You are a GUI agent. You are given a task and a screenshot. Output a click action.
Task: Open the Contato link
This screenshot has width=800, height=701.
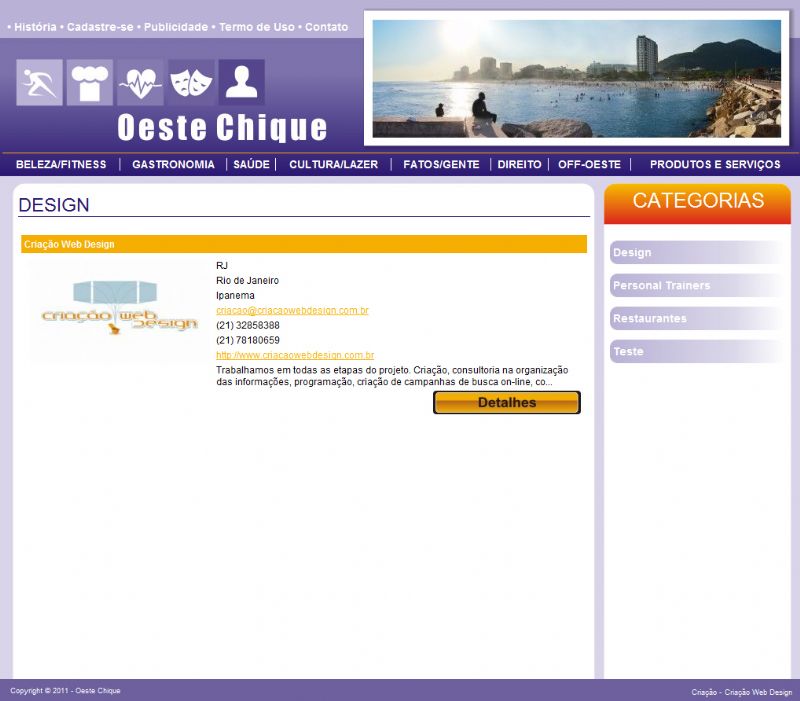[x=327, y=27]
